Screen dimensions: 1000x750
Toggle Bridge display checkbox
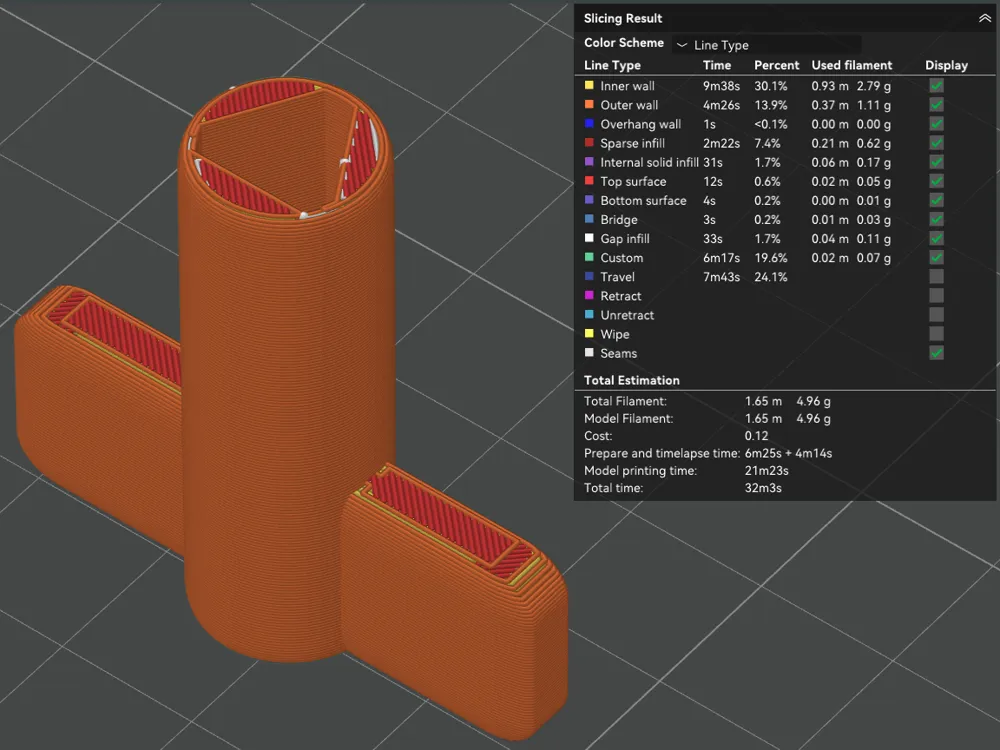point(936,219)
